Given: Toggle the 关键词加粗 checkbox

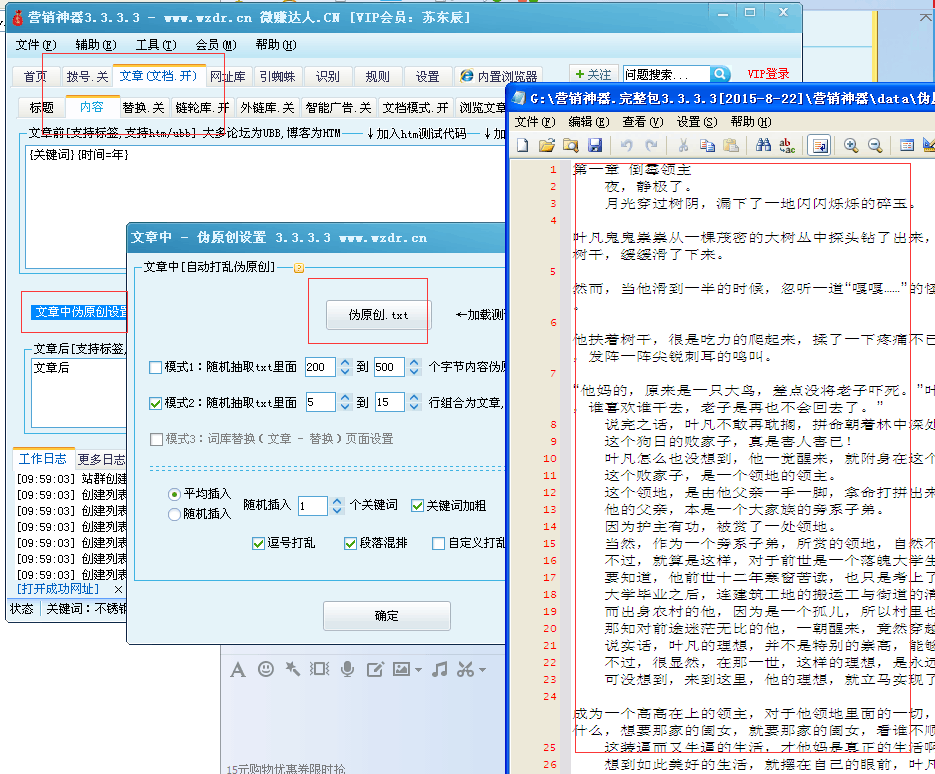Looking at the screenshot, I should pyautogui.click(x=417, y=506).
